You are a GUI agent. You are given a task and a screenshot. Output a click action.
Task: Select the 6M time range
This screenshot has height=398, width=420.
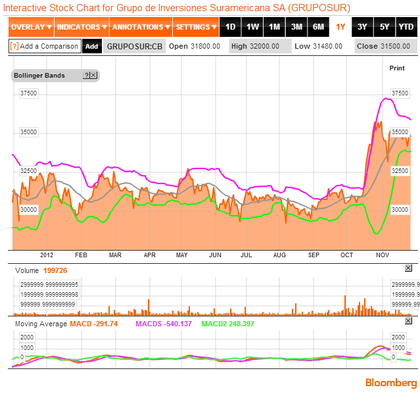318,27
